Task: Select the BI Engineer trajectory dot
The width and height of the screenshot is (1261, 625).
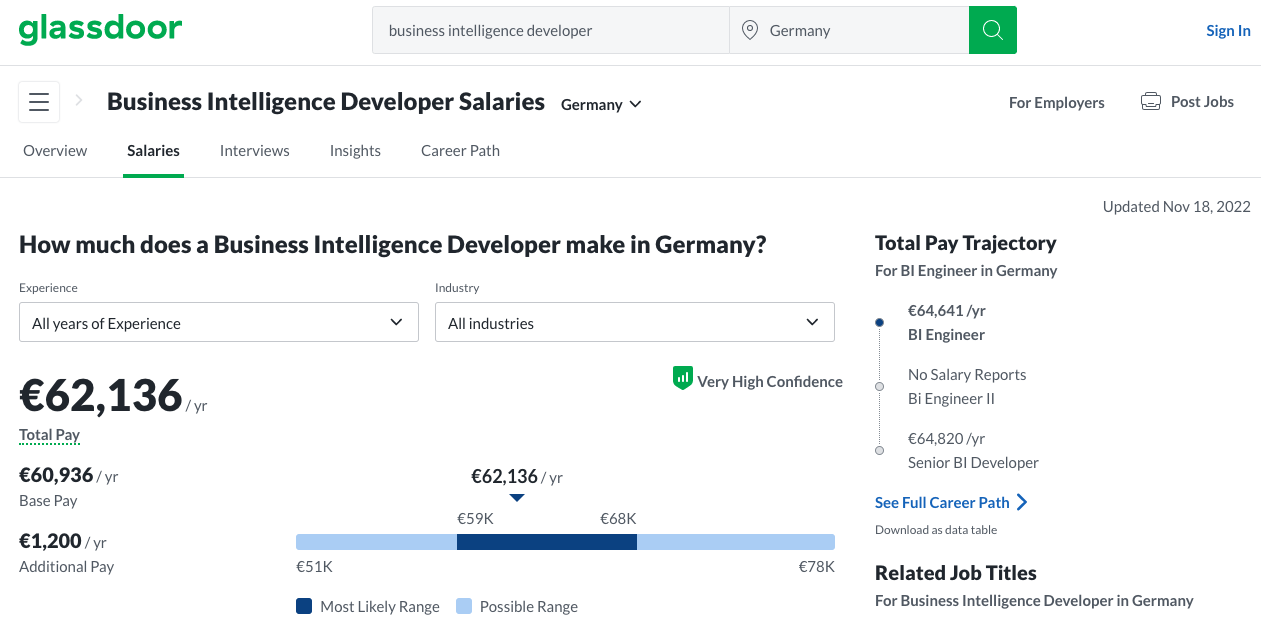Action: click(x=879, y=323)
